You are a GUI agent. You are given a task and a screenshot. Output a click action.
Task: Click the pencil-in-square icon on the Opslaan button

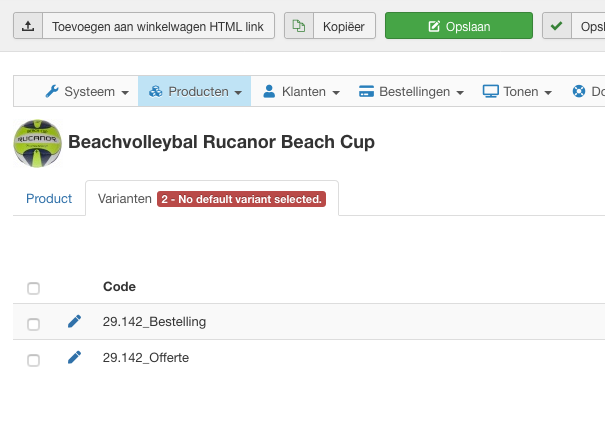(x=434, y=26)
